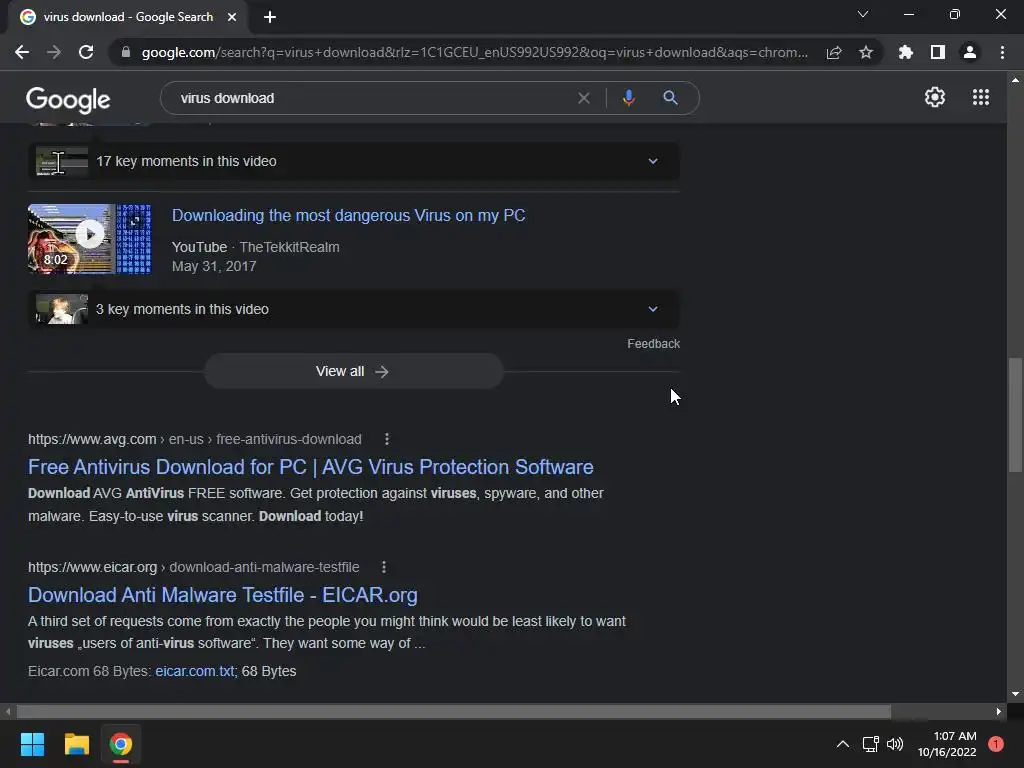The height and width of the screenshot is (768, 1024).
Task: Search by voice microphone icon
Action: [x=628, y=98]
